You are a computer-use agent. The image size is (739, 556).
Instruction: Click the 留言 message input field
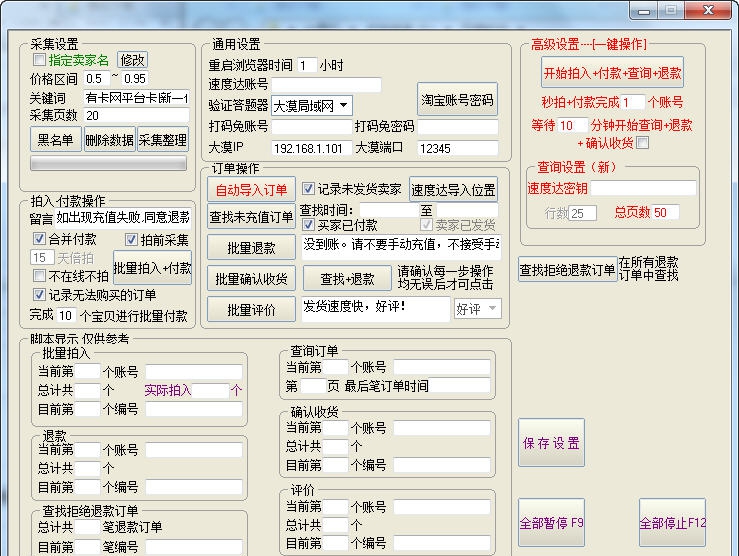[123, 217]
